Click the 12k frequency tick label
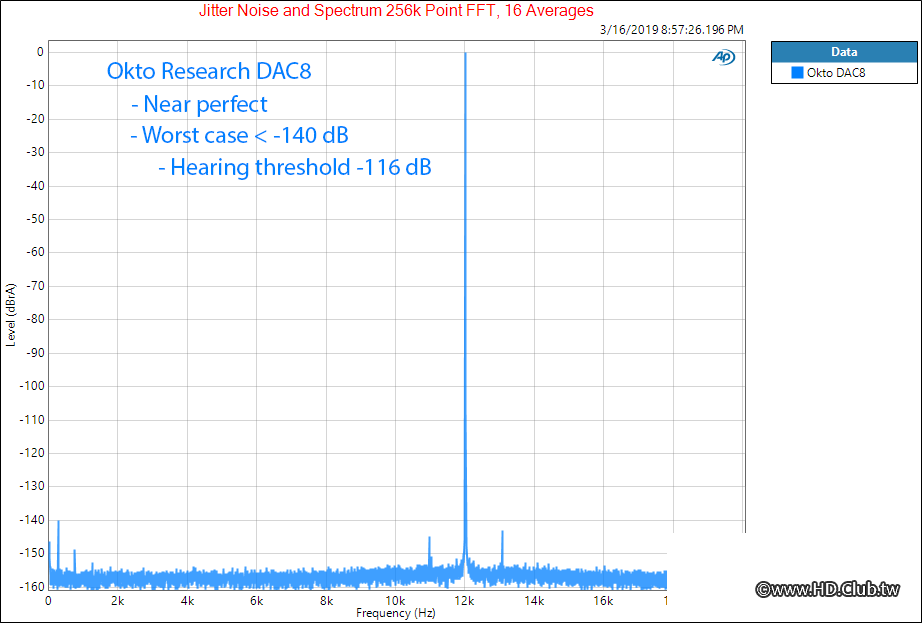Image resolution: width=922 pixels, height=623 pixels. (x=465, y=601)
